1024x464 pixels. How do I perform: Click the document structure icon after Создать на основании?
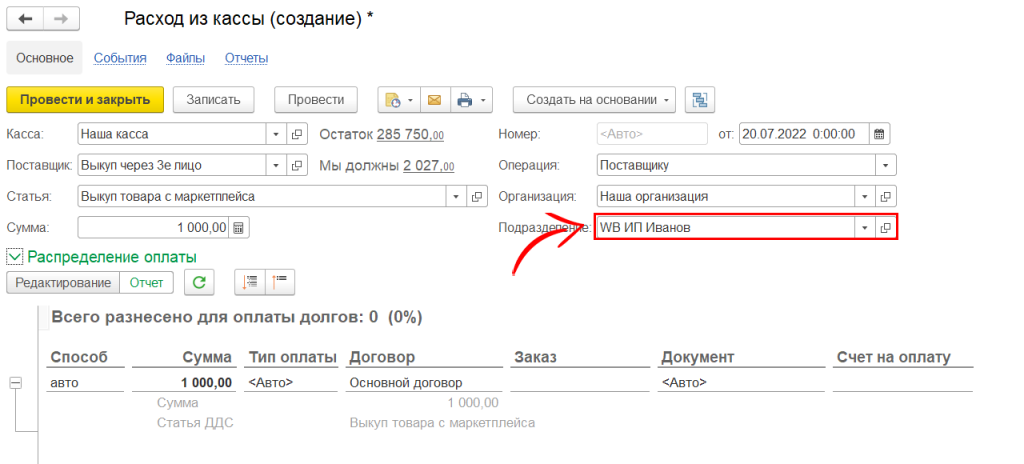tap(700, 100)
